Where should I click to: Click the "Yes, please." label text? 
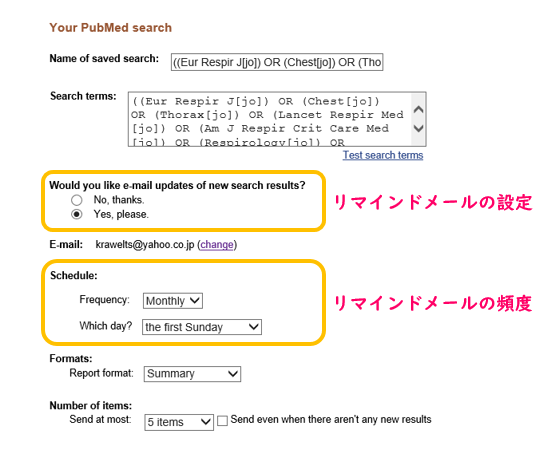coord(121,214)
